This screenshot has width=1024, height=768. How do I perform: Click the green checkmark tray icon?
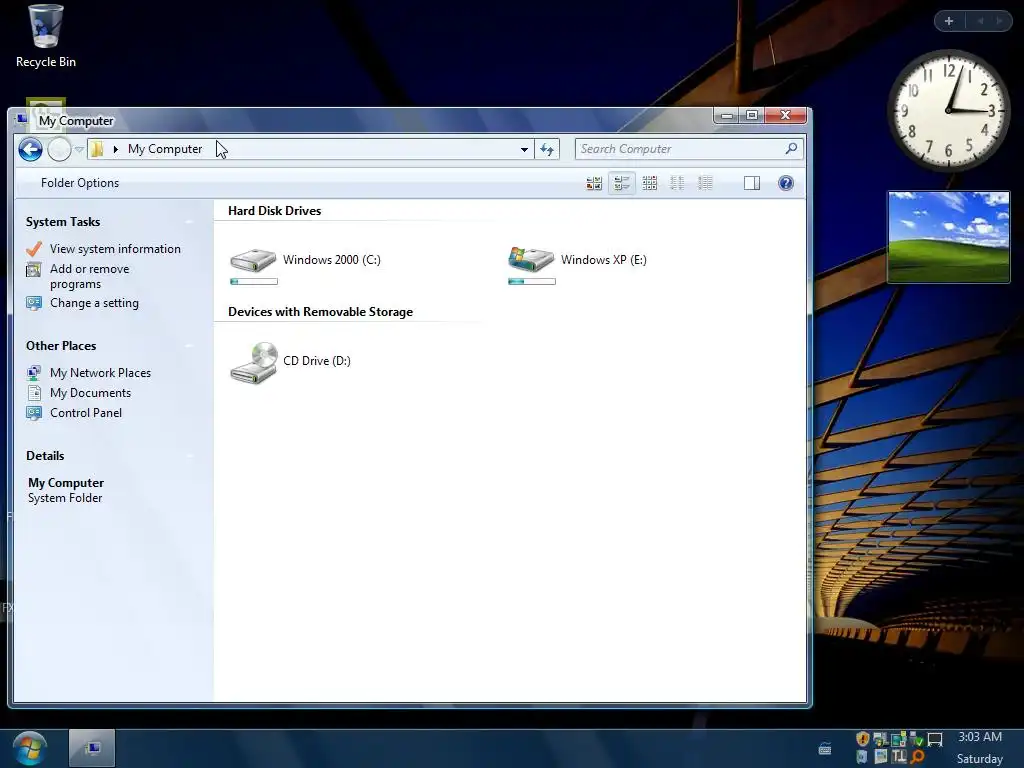click(917, 739)
